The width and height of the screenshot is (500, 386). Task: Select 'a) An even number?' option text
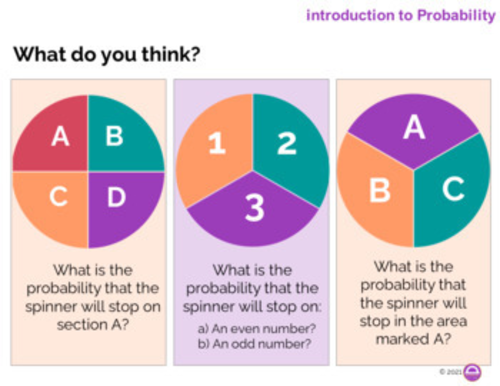(x=256, y=329)
